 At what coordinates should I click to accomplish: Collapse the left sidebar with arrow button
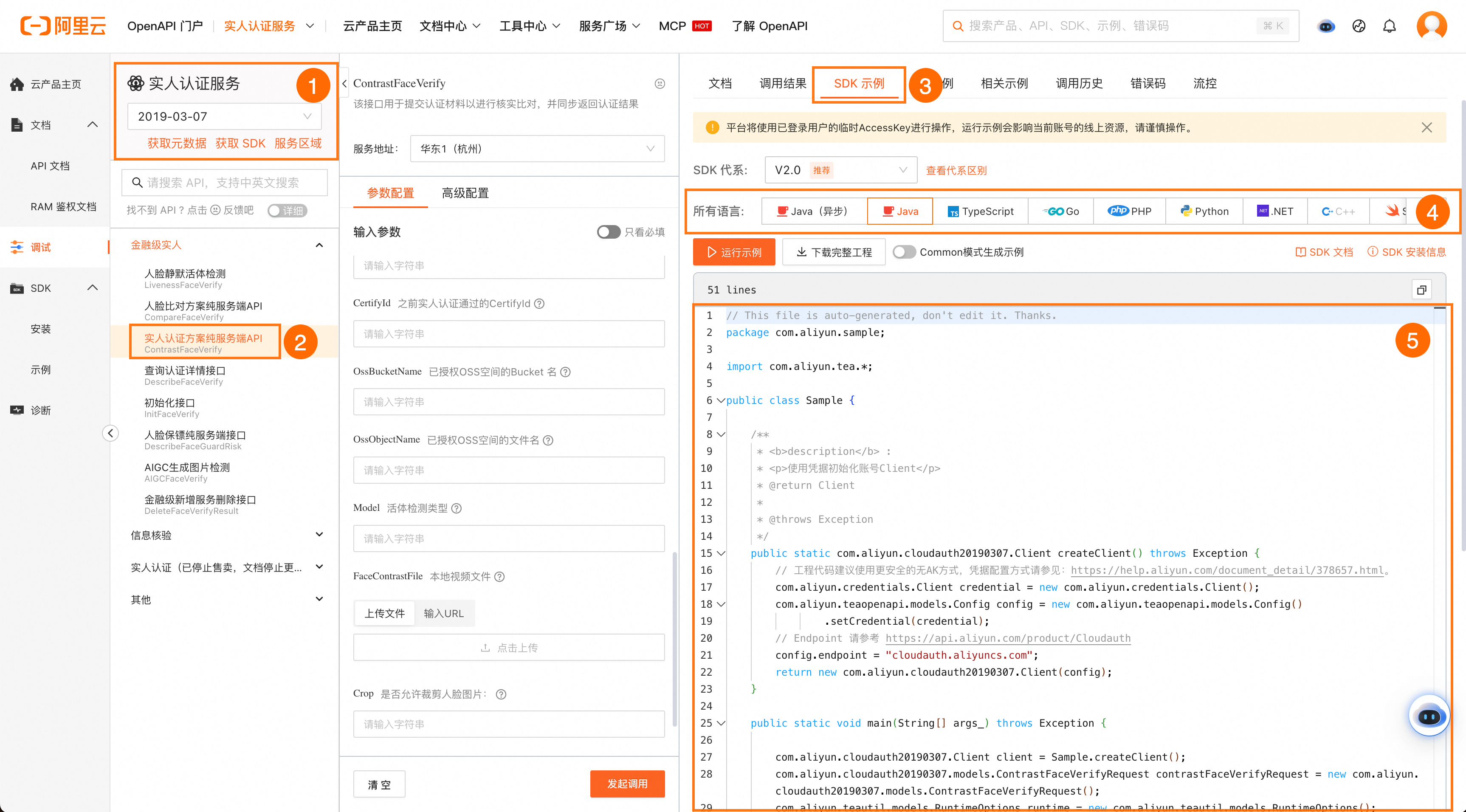[110, 433]
